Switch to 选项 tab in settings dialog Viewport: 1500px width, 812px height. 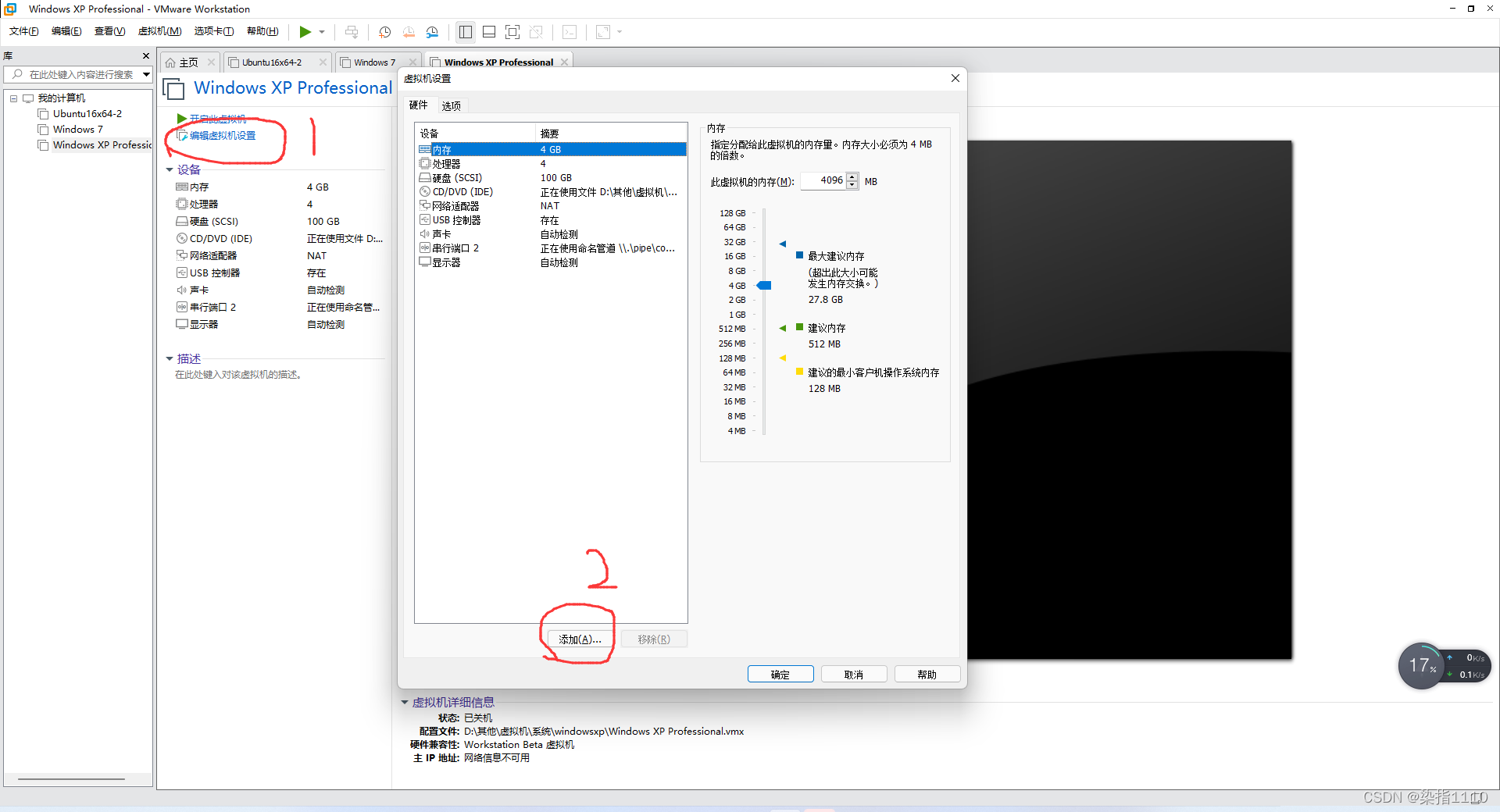click(x=451, y=105)
